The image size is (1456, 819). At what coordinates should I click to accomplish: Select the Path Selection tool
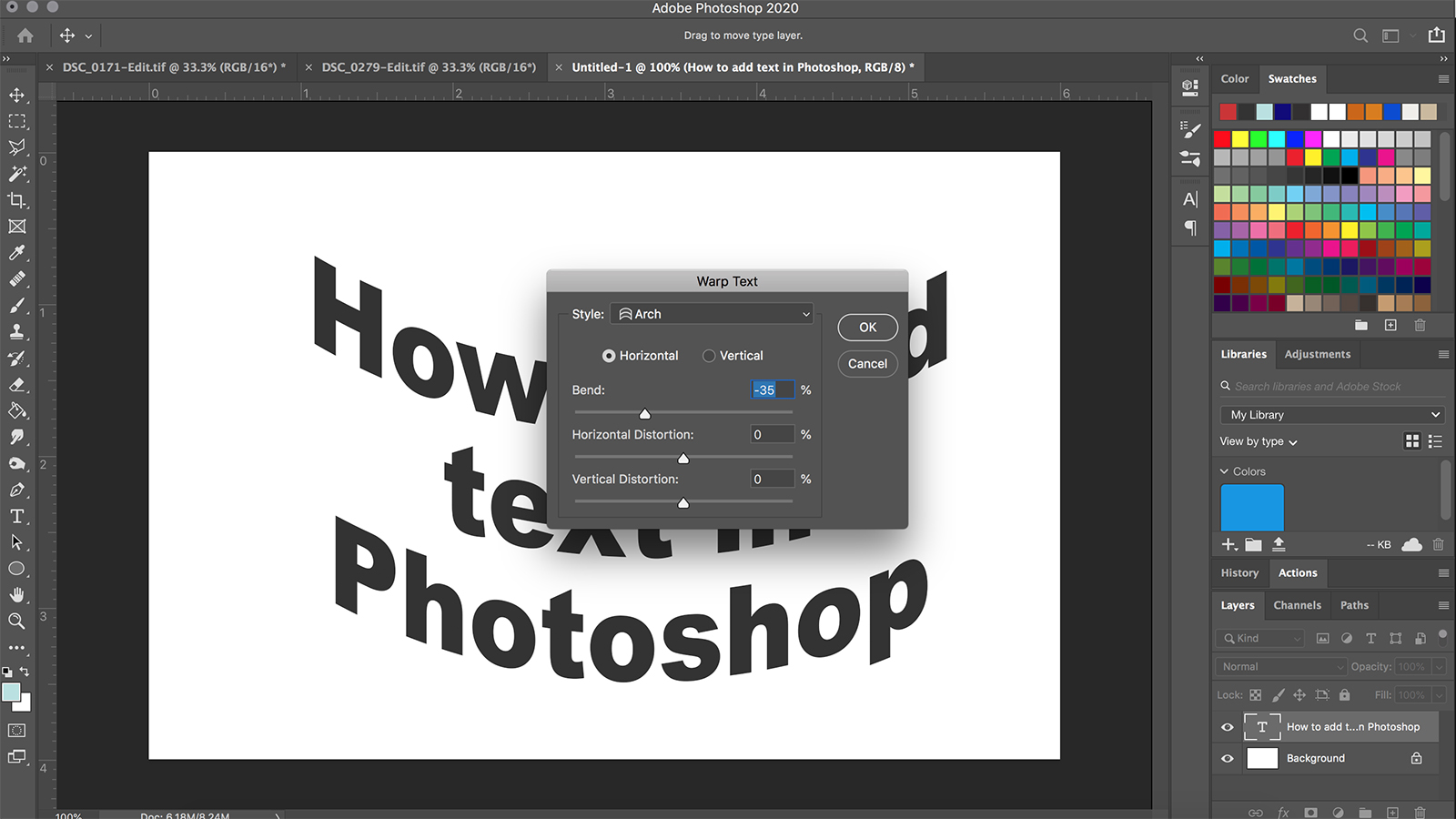click(17, 542)
